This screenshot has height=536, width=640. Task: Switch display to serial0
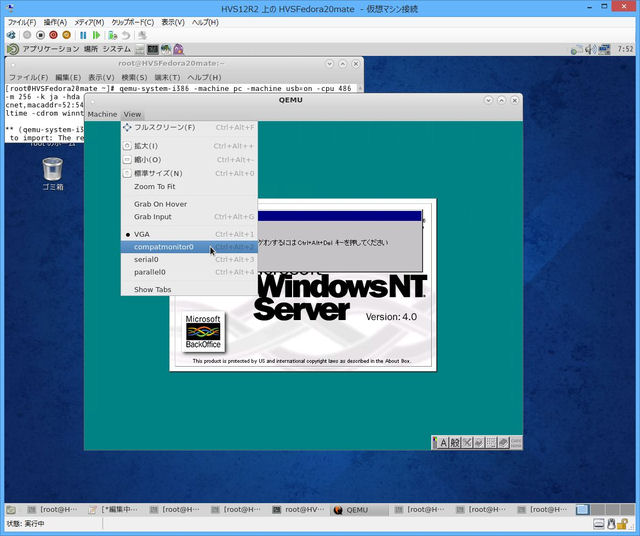(x=189, y=260)
